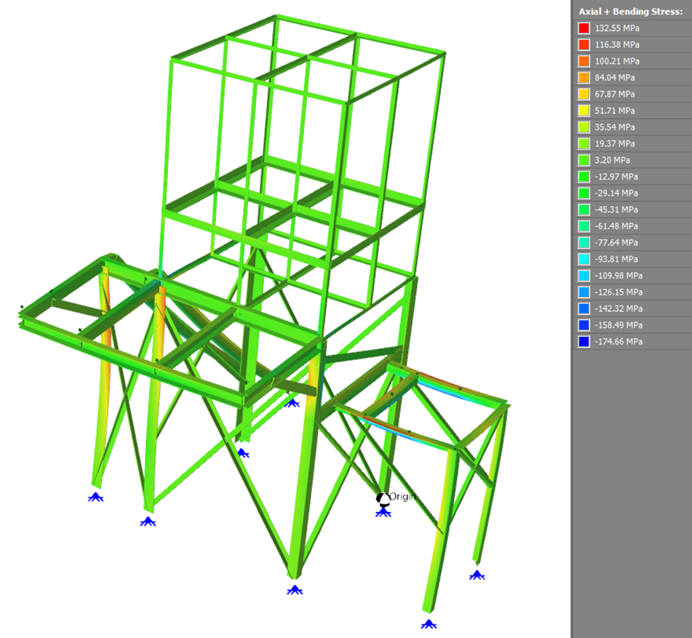Click the -29.14 MPa legend swatch

584,193
